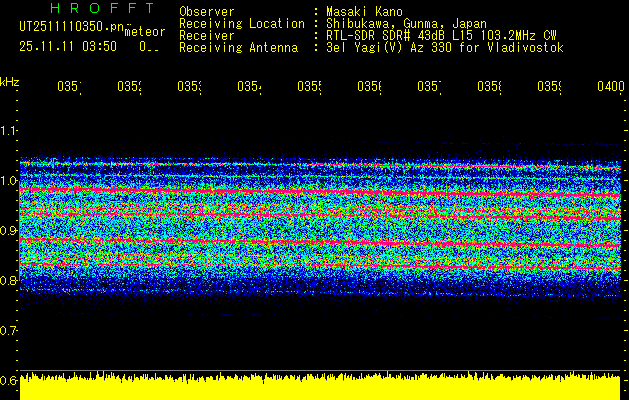629x400 pixels.
Task: Click the 0359 time axis marker
Action: (x=550, y=86)
